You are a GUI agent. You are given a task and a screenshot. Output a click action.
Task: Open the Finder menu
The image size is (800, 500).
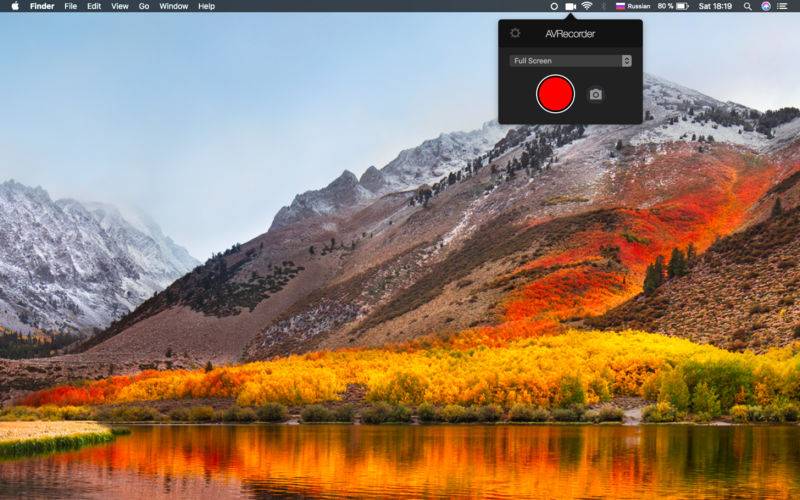[42, 6]
